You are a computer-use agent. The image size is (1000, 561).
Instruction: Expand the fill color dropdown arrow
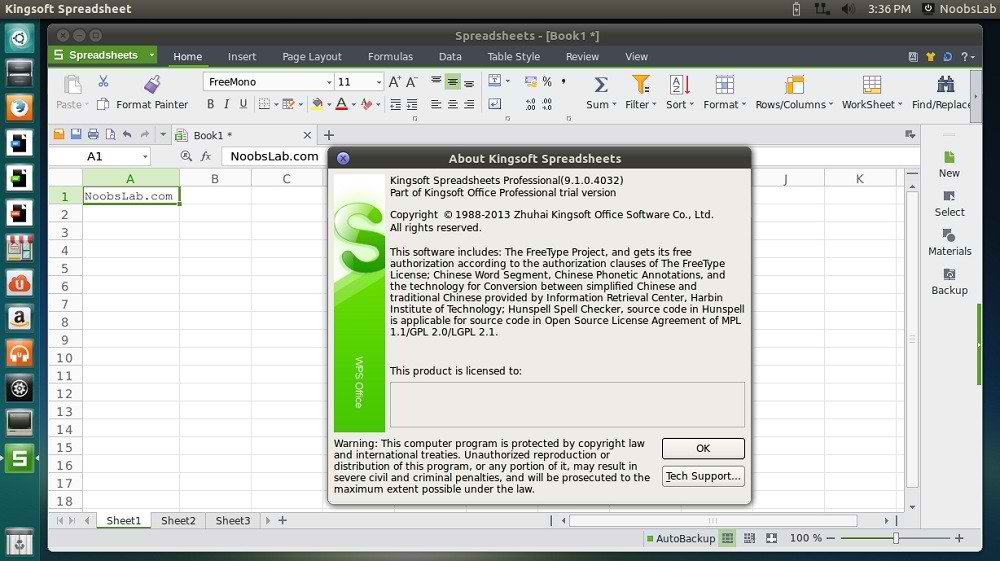tap(329, 105)
